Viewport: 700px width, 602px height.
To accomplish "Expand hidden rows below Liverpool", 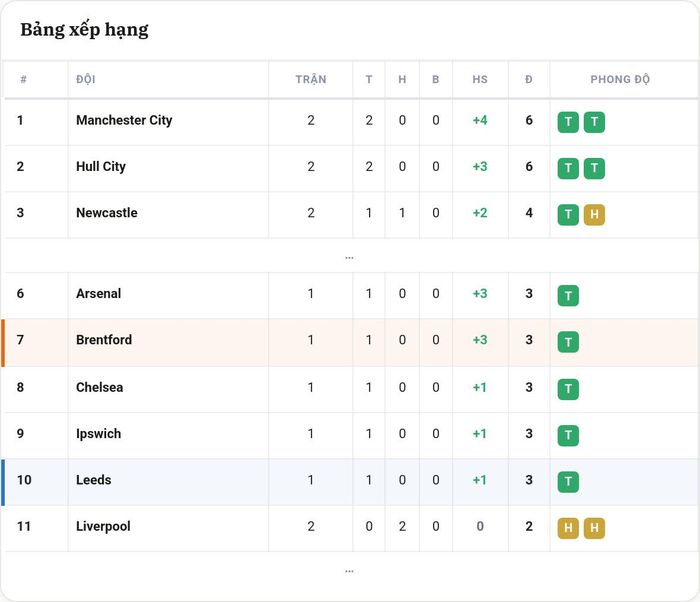I will (x=349, y=571).
